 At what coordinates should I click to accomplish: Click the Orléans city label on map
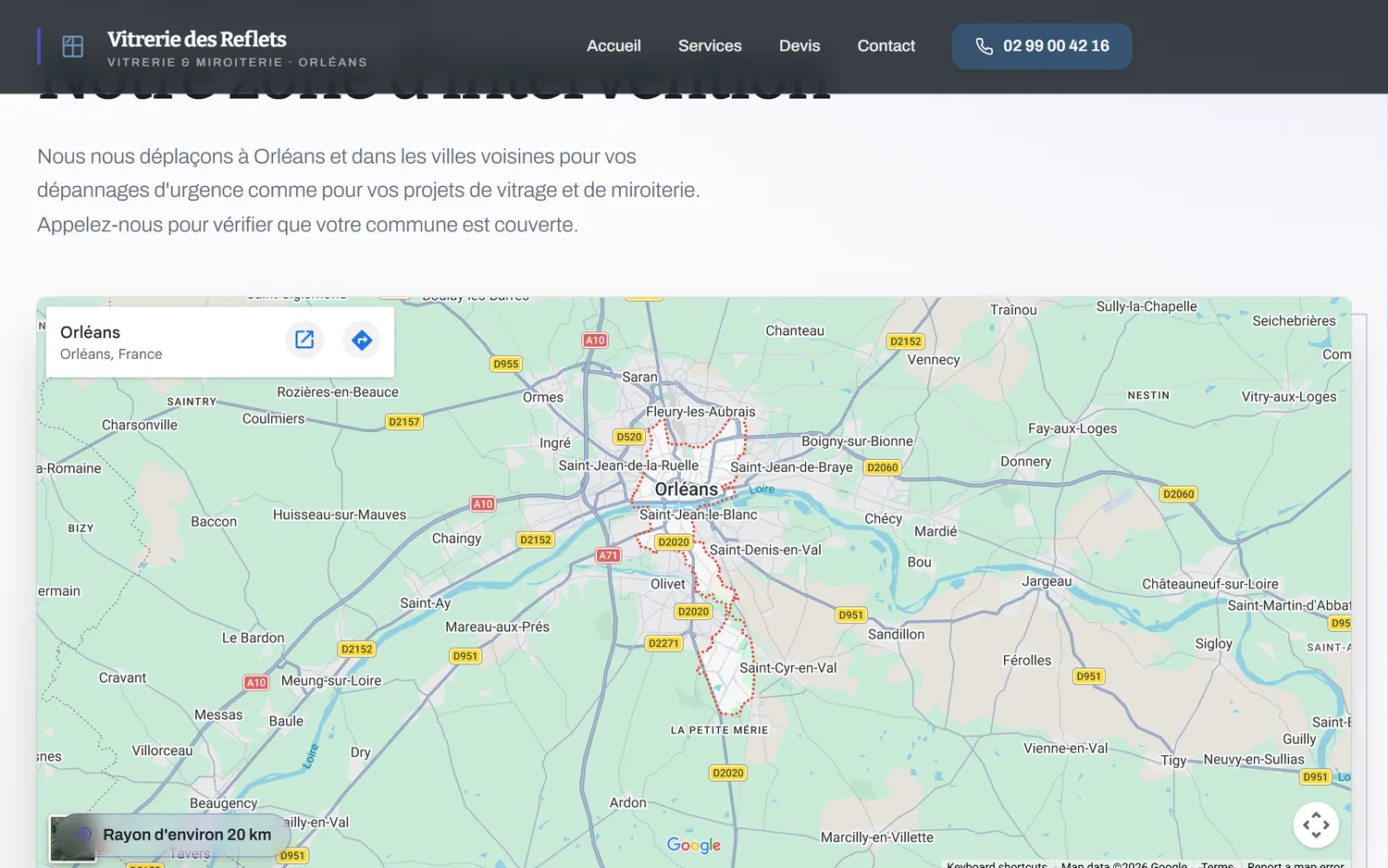coord(686,490)
